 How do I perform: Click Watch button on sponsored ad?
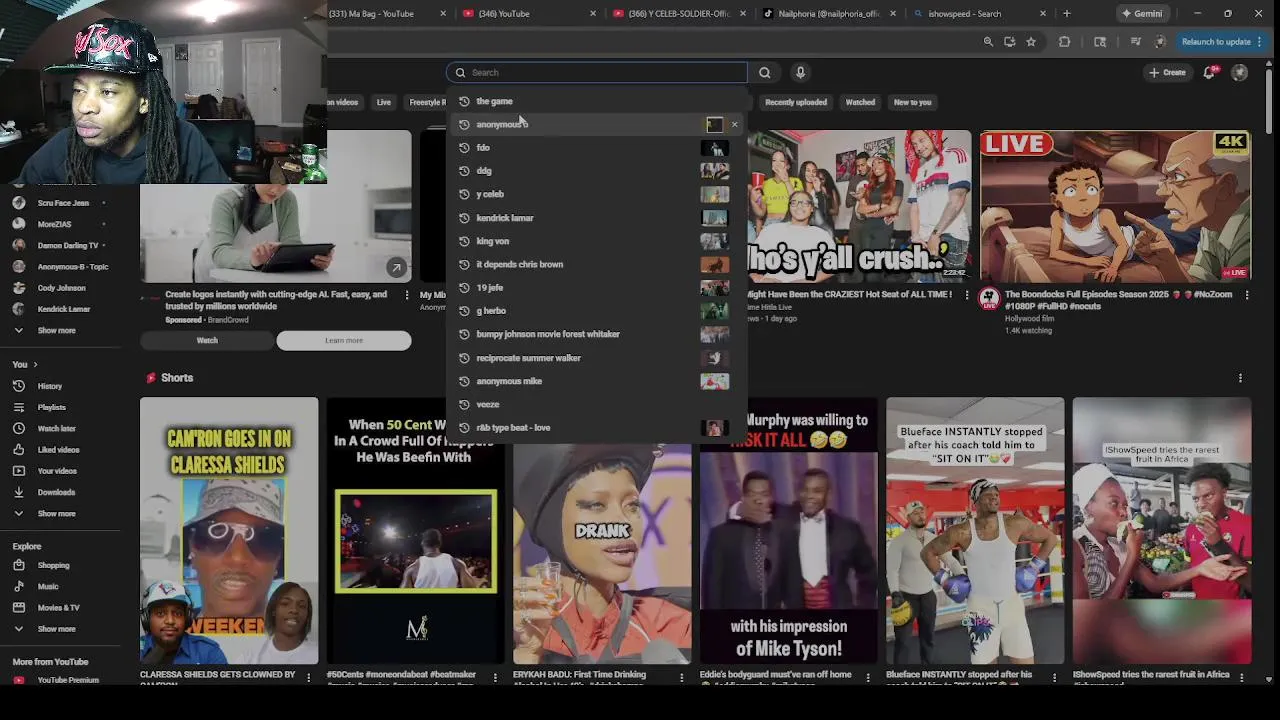click(207, 341)
